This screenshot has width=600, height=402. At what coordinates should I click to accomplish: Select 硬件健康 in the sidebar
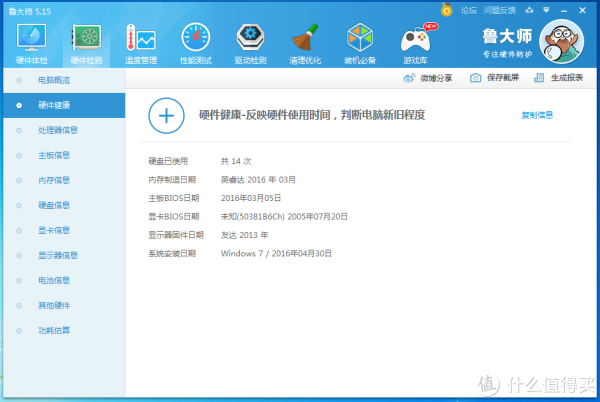[x=64, y=105]
